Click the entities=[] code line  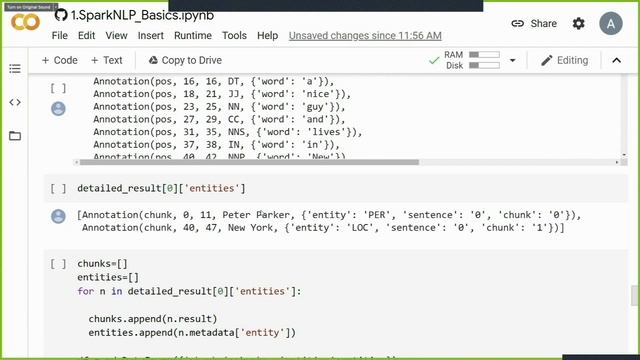[108, 277]
